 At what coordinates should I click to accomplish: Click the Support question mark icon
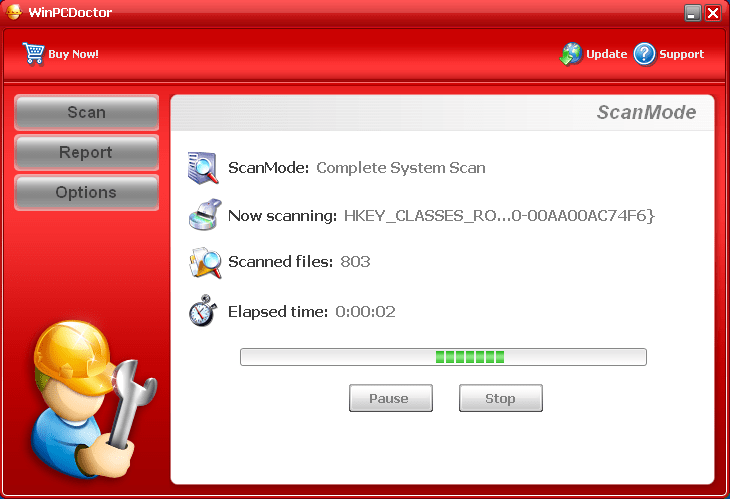[644, 54]
